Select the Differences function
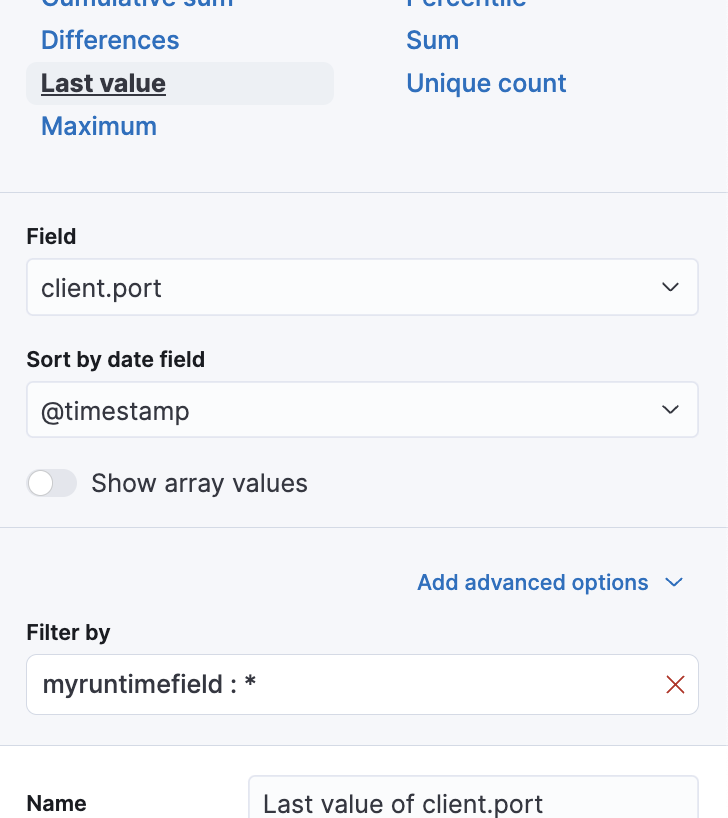728x818 pixels. pyautogui.click(x=110, y=41)
